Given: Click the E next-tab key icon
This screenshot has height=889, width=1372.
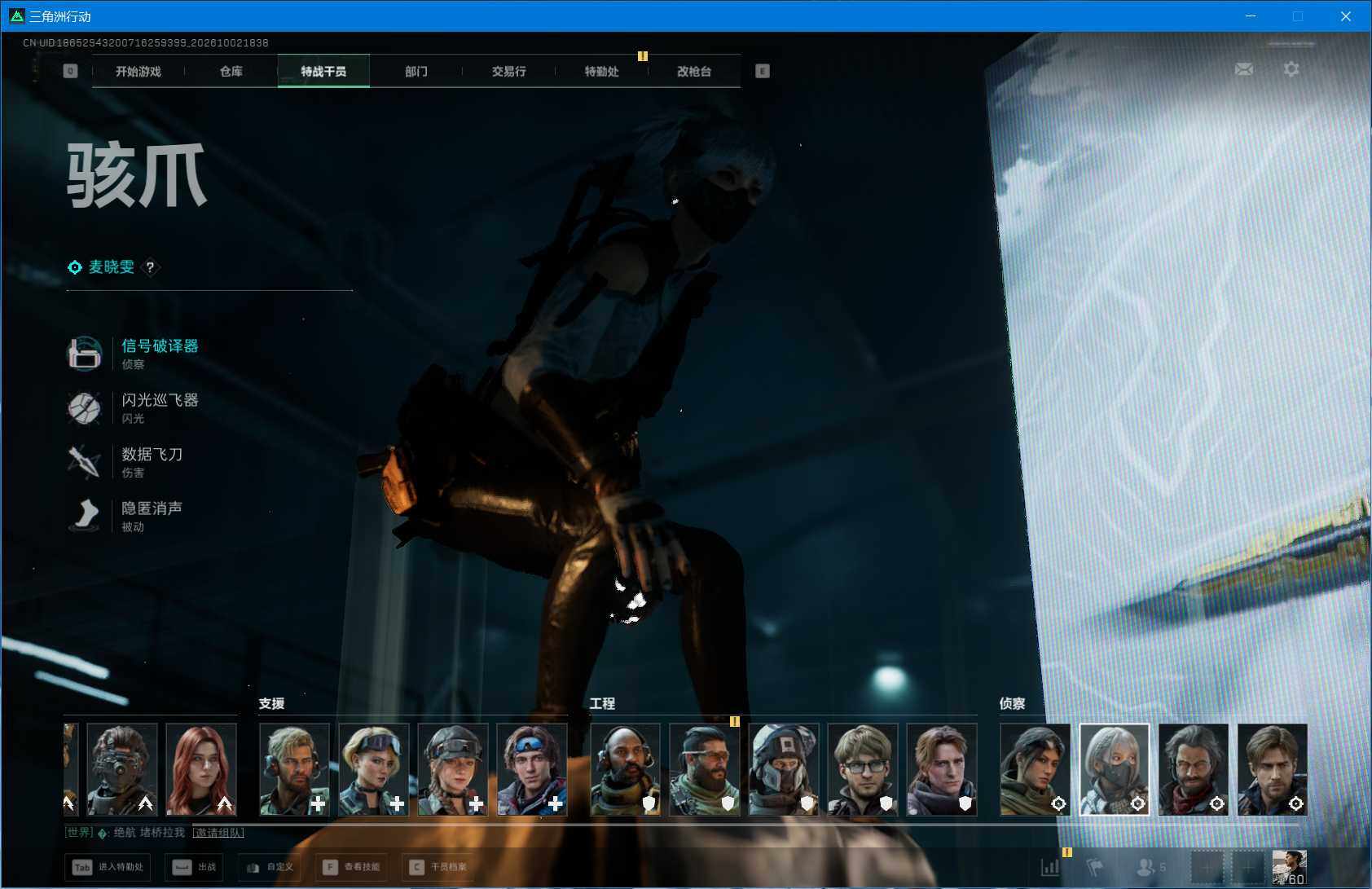Looking at the screenshot, I should click(x=763, y=71).
